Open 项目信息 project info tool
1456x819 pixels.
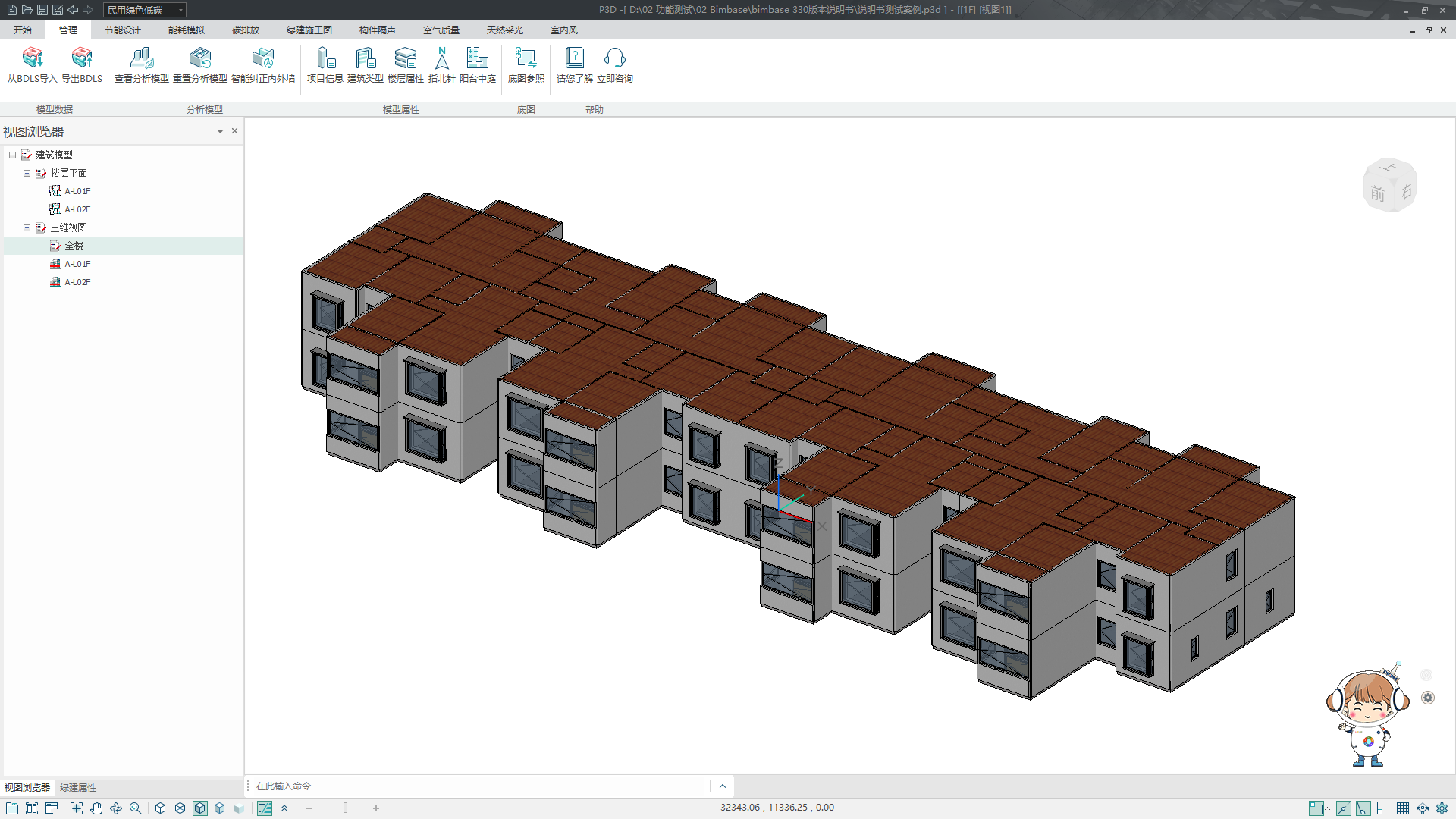325,59
